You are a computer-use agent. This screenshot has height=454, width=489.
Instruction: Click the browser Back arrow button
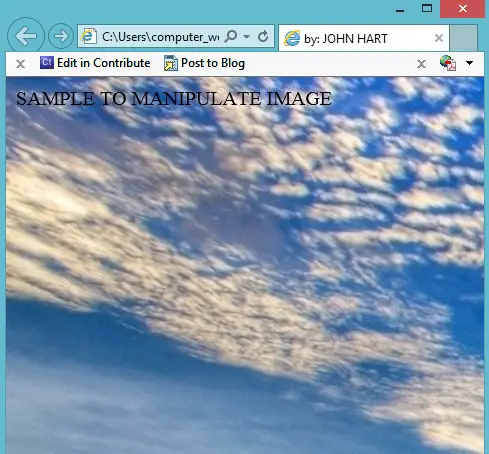point(26,36)
